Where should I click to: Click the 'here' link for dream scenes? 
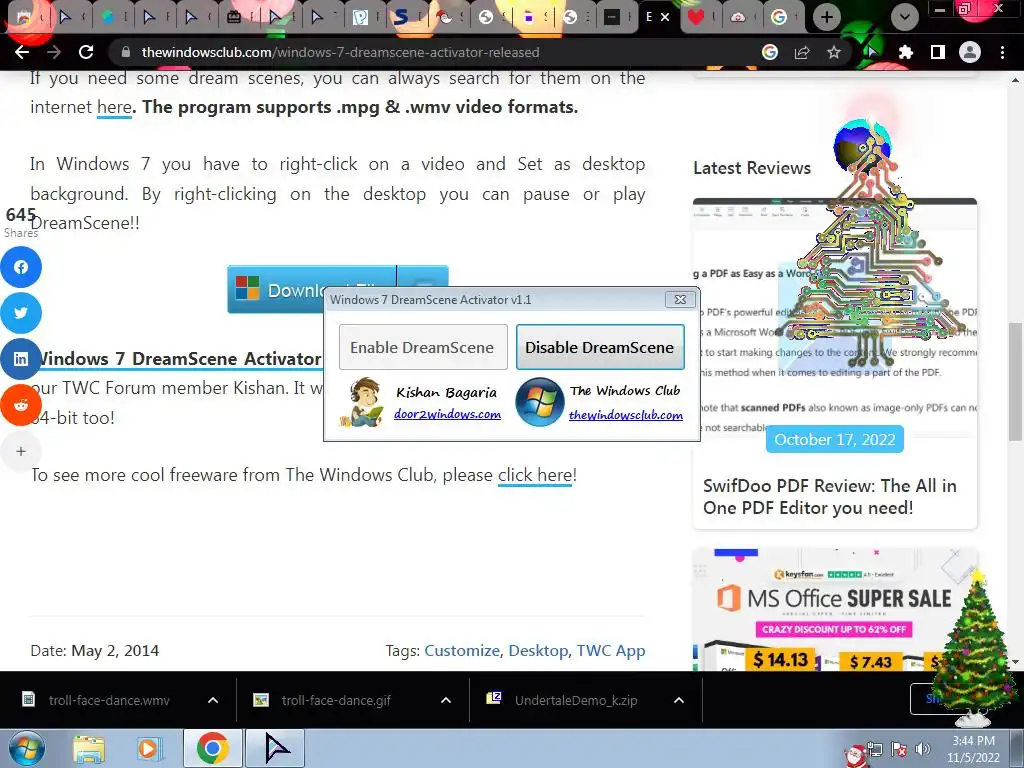pos(114,106)
